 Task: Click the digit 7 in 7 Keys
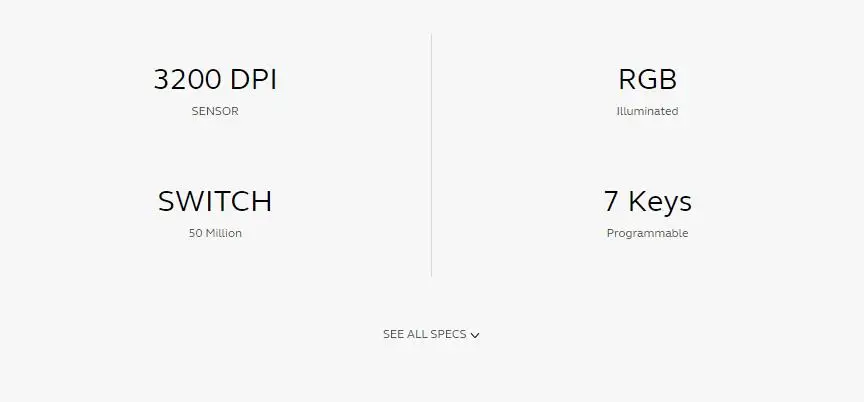pyautogui.click(x=611, y=201)
